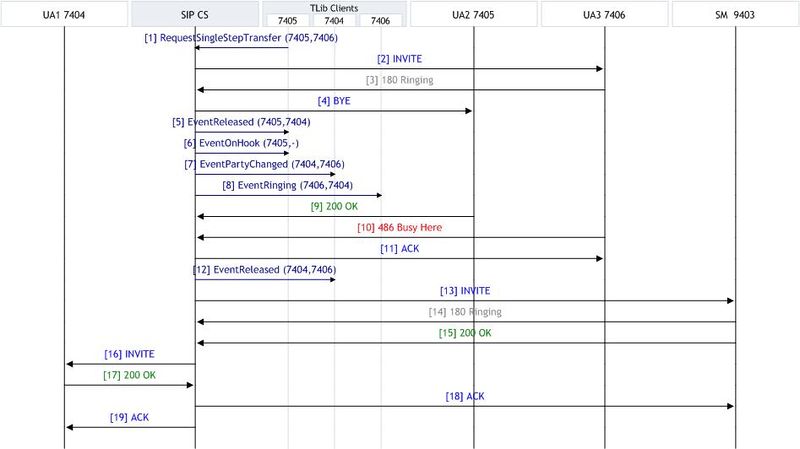Select the [15] 200 OK label
Screen dimensions: 800x449
click(465, 333)
